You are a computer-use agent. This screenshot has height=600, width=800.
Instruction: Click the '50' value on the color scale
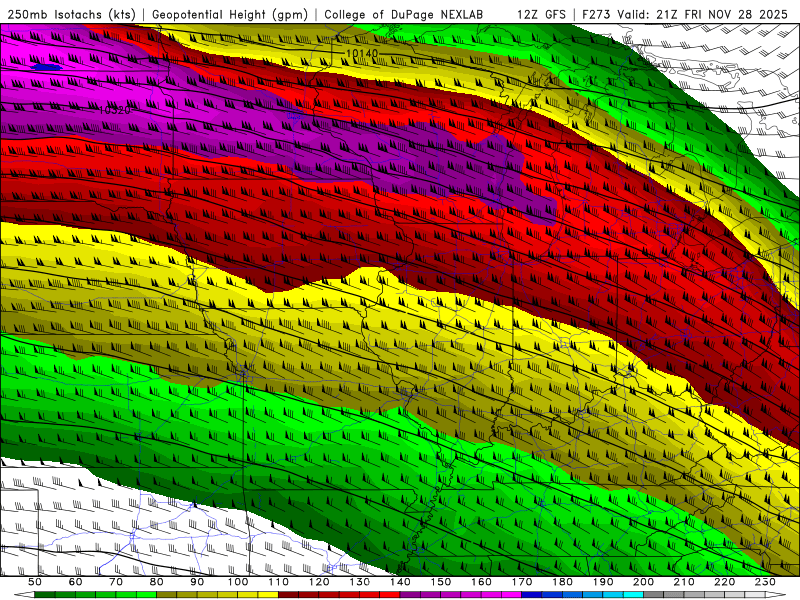click(x=34, y=582)
